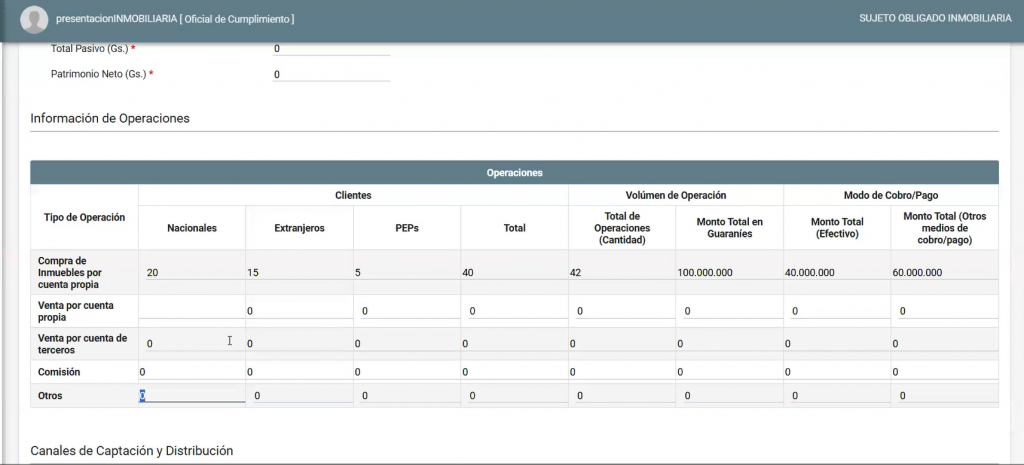Click Extranjeros field in Venta por cuenta propia

pyautogui.click(x=299, y=311)
